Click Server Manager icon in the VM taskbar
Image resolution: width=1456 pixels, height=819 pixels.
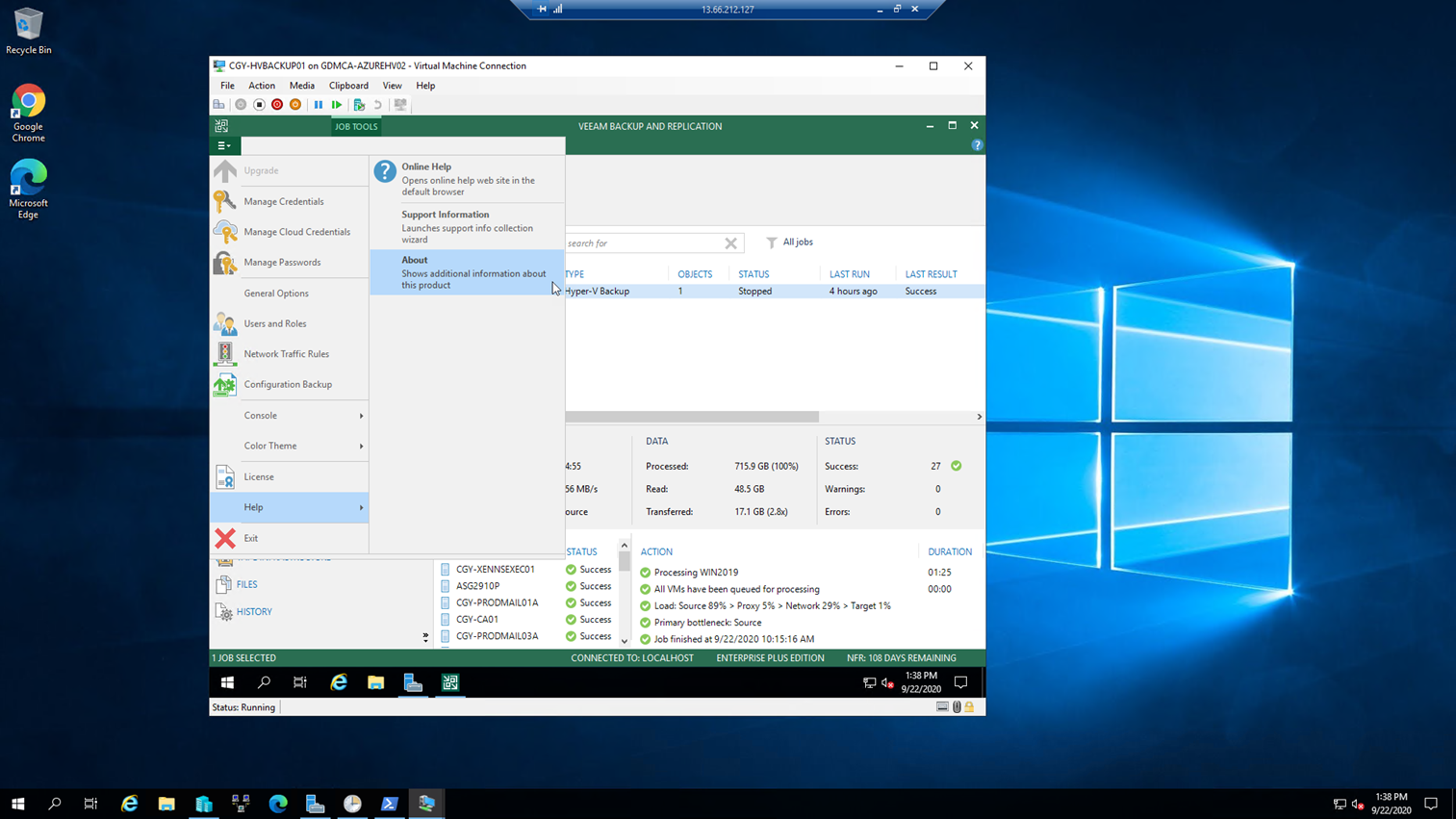click(413, 682)
